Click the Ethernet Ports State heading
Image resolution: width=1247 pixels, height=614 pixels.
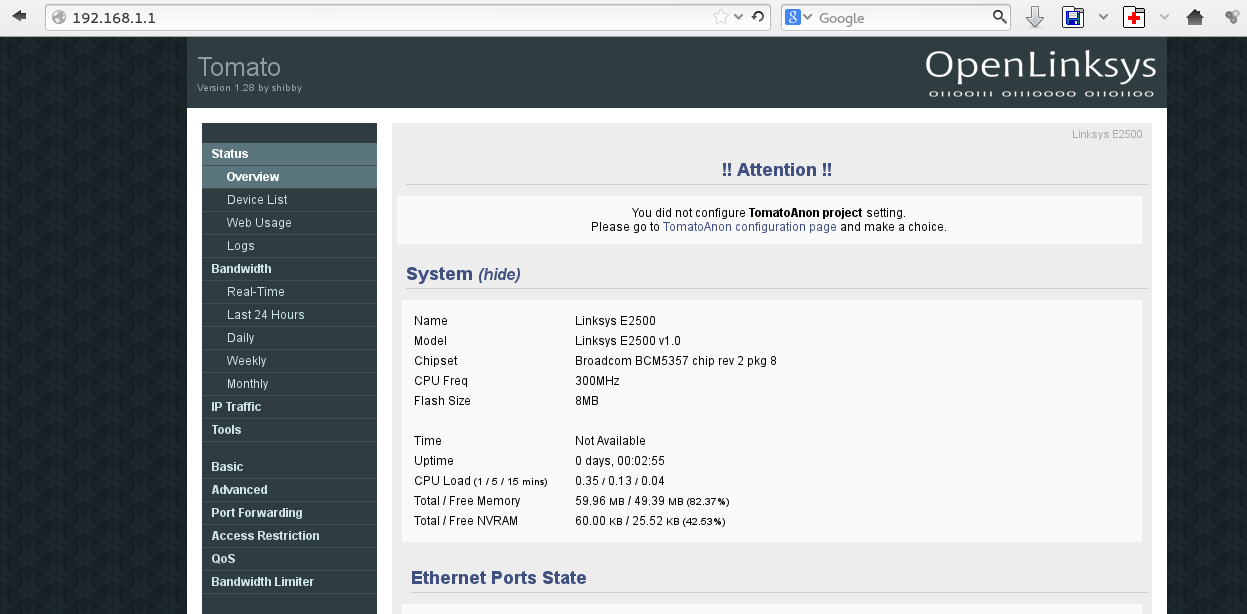click(498, 578)
